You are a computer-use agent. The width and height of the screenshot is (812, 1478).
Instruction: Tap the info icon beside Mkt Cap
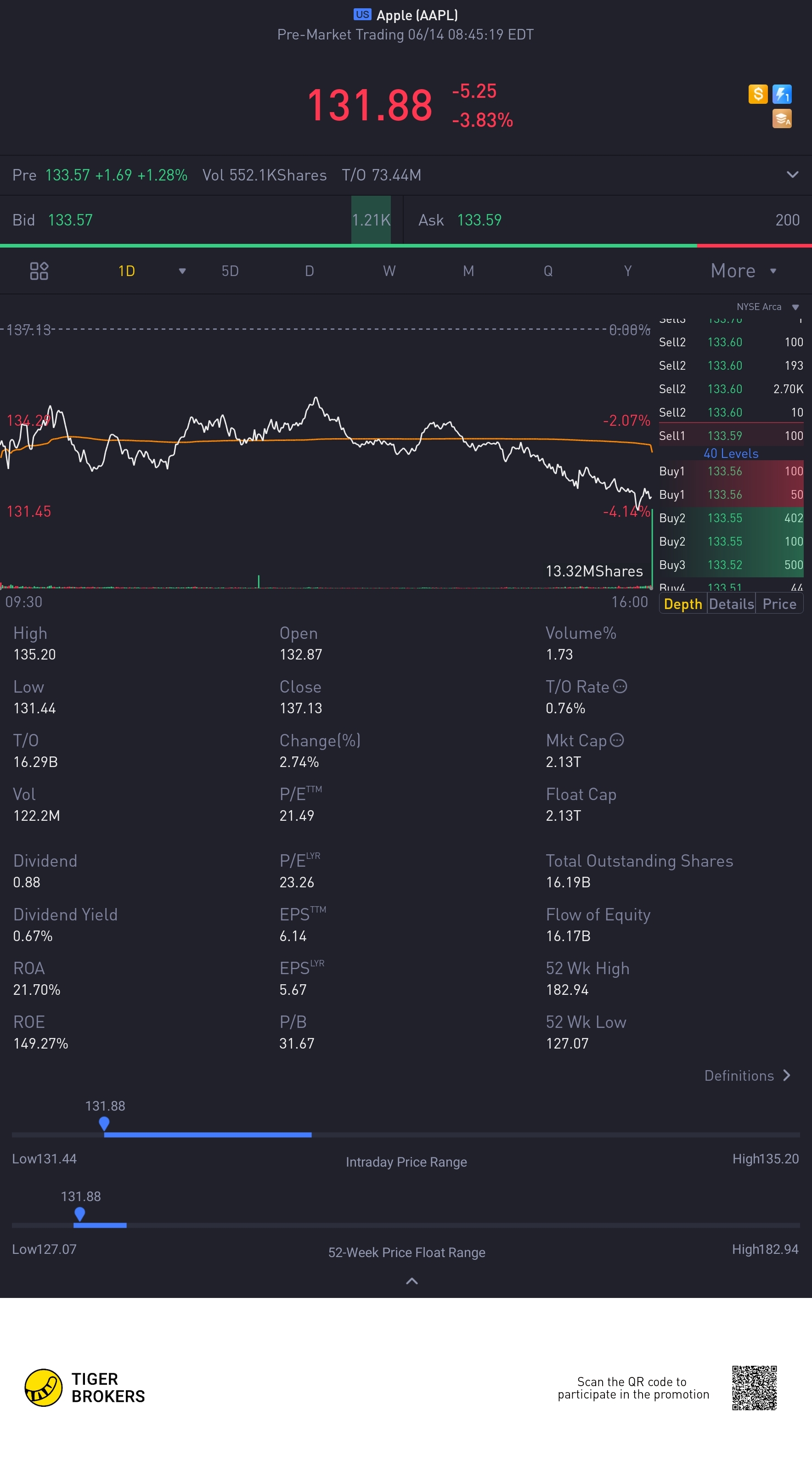616,740
